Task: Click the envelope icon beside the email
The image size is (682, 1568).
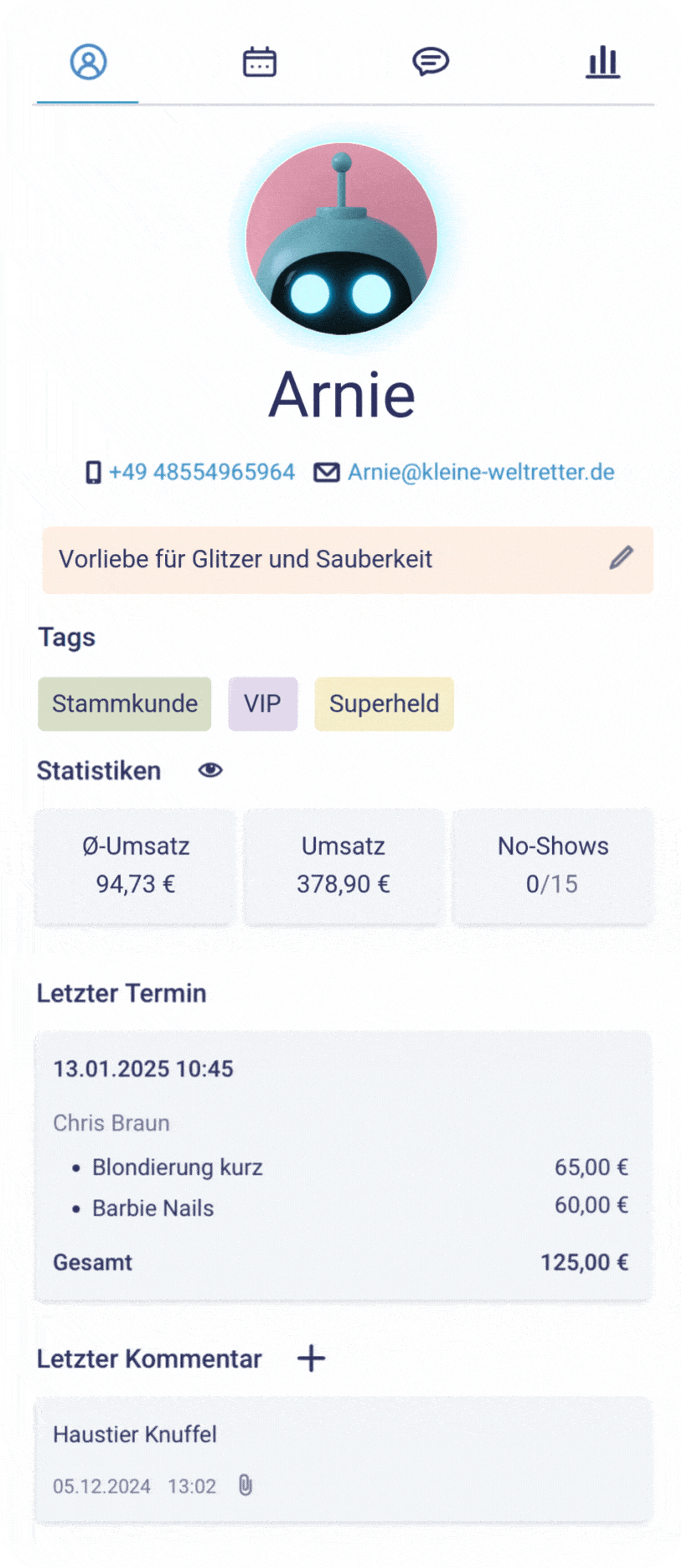Action: click(327, 473)
